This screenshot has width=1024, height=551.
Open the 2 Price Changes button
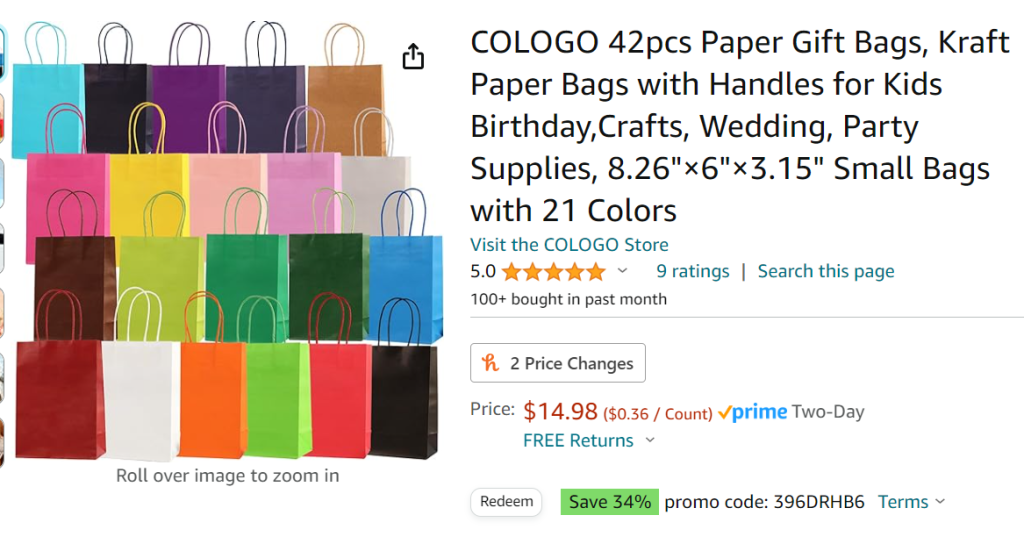point(558,363)
